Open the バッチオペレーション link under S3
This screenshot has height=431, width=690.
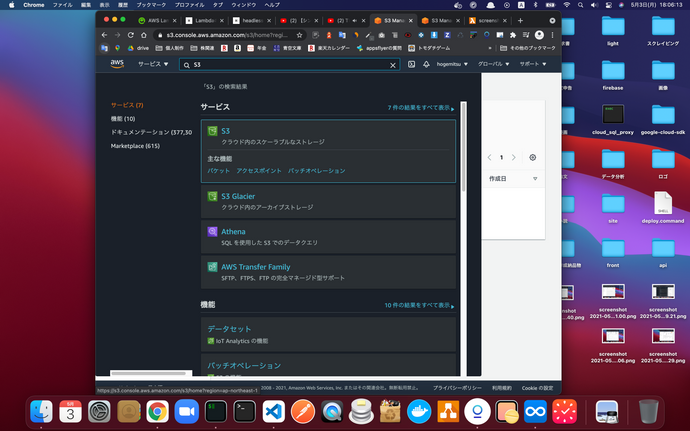(317, 171)
